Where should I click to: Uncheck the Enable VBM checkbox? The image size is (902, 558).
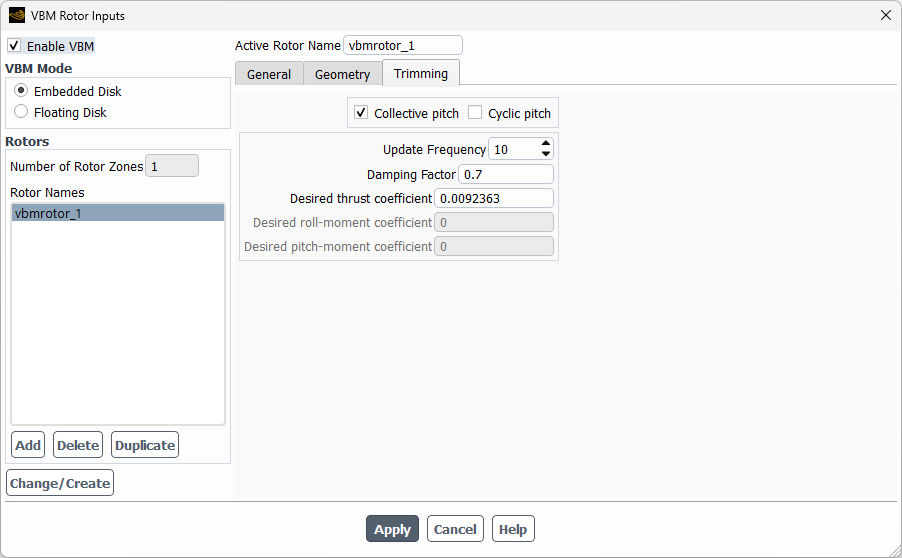pos(14,45)
